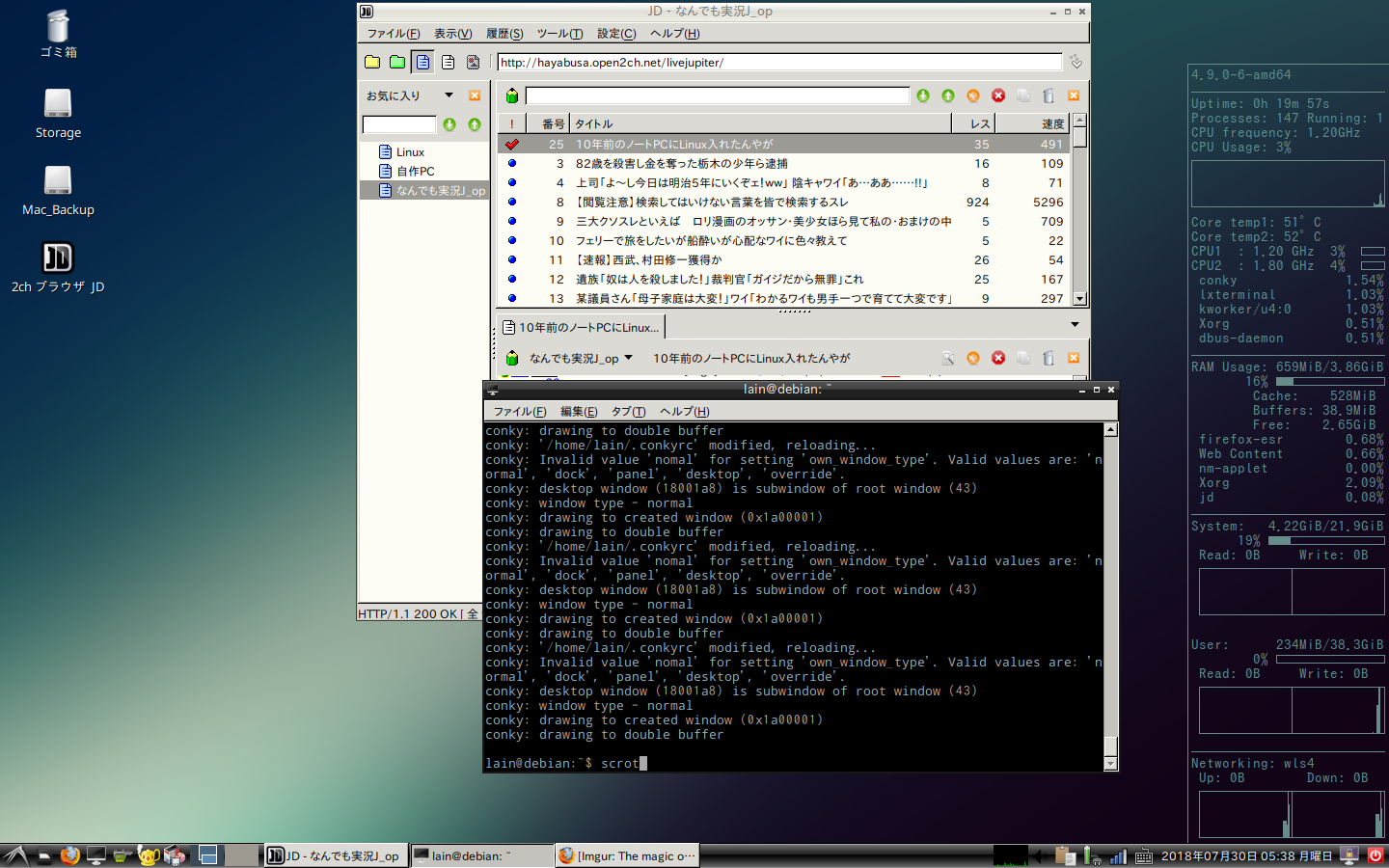The width and height of the screenshot is (1389, 868).
Task: Click the search magnifier icon in thread toolbar
Action: pyautogui.click(x=948, y=358)
